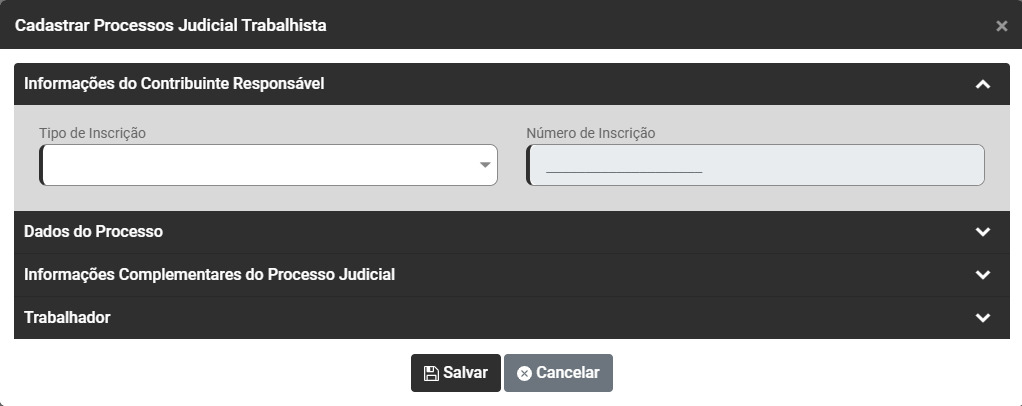The width and height of the screenshot is (1022, 406).
Task: Save the form with the Salvar button
Action: click(x=456, y=373)
